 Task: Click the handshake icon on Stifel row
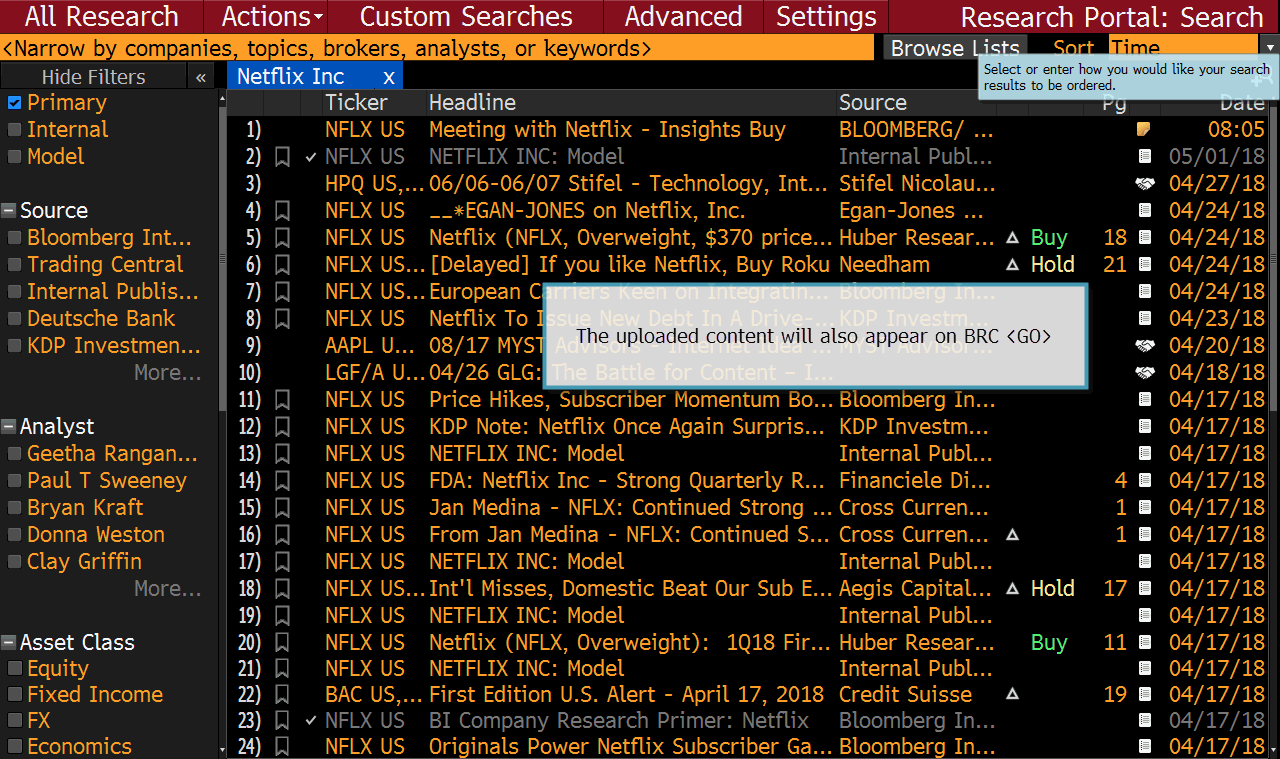(x=1145, y=184)
